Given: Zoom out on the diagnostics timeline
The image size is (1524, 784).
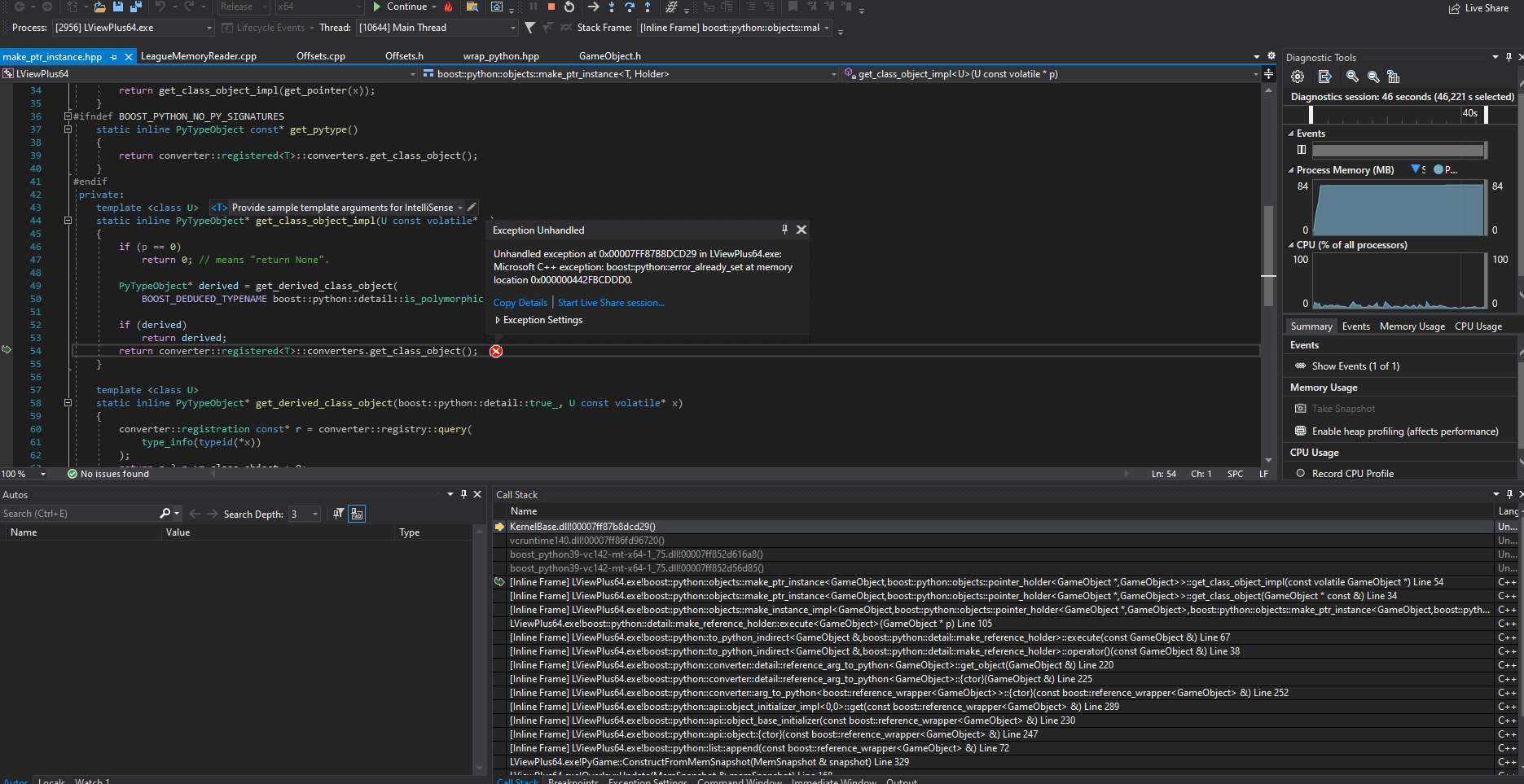Looking at the screenshot, I should pos(1373,77).
